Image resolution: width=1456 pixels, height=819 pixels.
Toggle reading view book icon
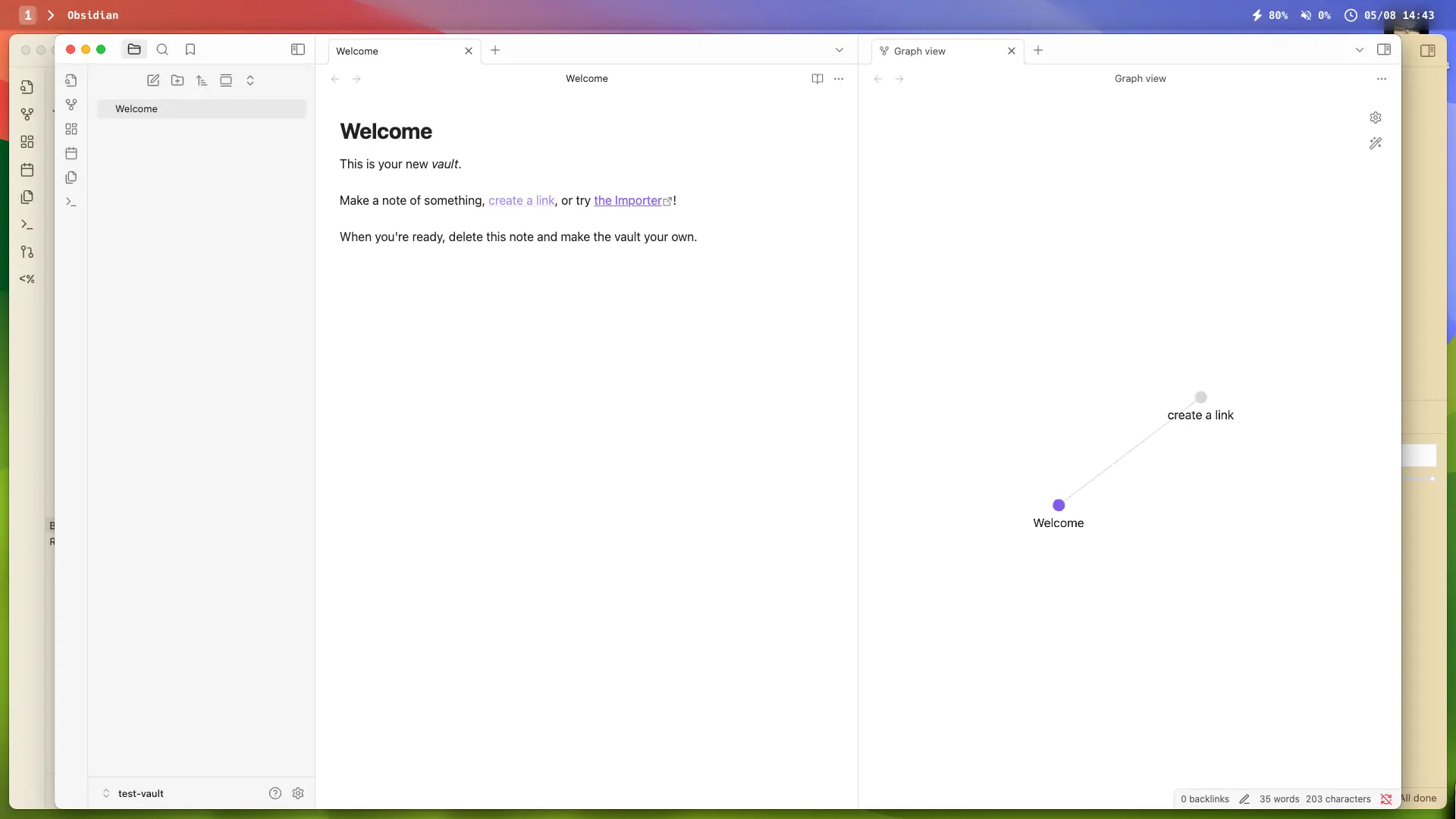point(817,79)
